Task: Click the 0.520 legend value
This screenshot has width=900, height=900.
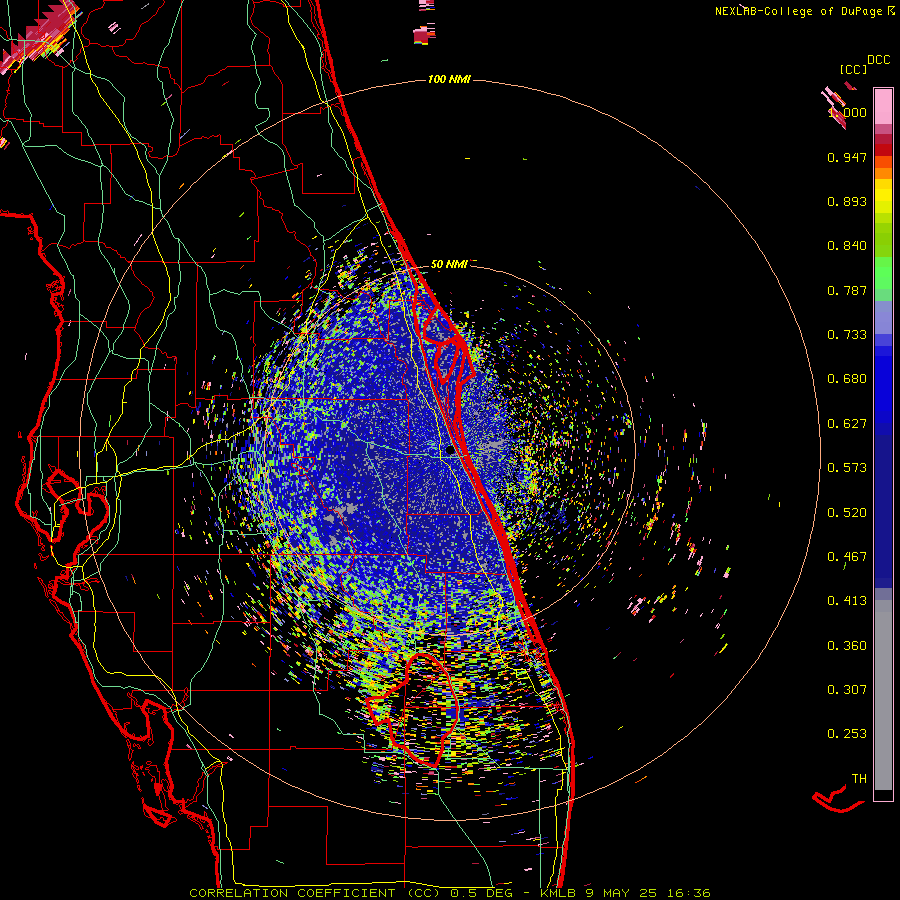Action: tap(847, 513)
